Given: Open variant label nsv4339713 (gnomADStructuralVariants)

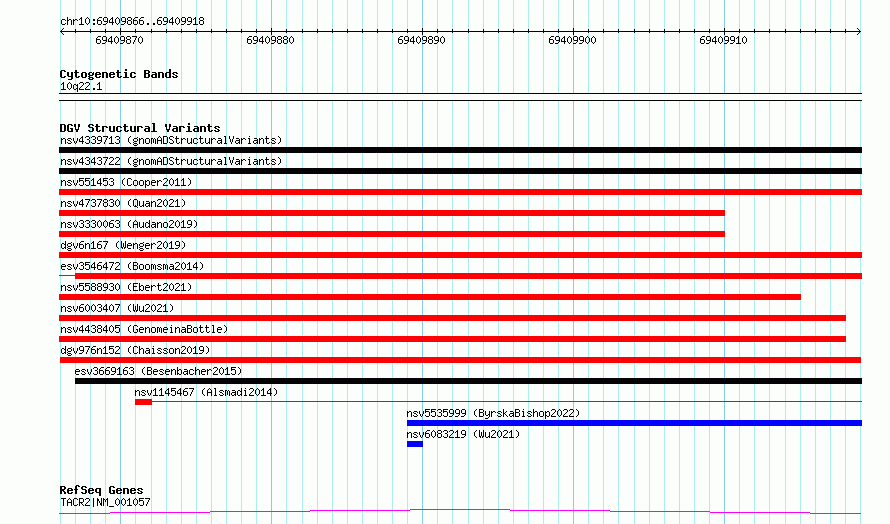Looking at the screenshot, I should click(171, 140).
